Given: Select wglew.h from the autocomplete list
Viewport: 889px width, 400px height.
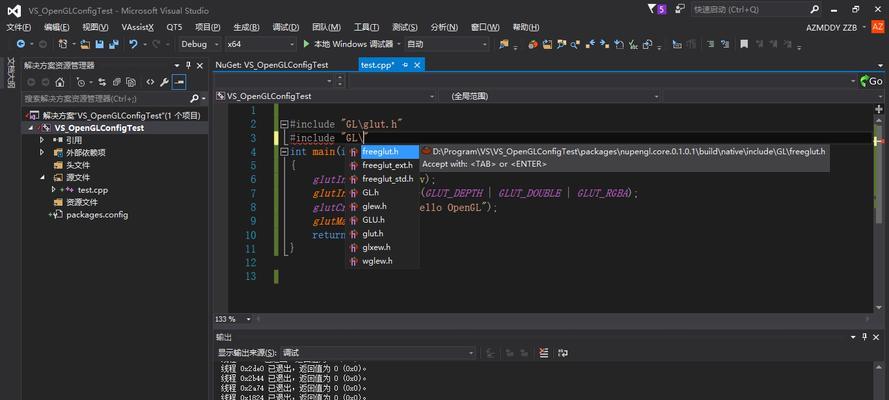Looking at the screenshot, I should click(377, 261).
